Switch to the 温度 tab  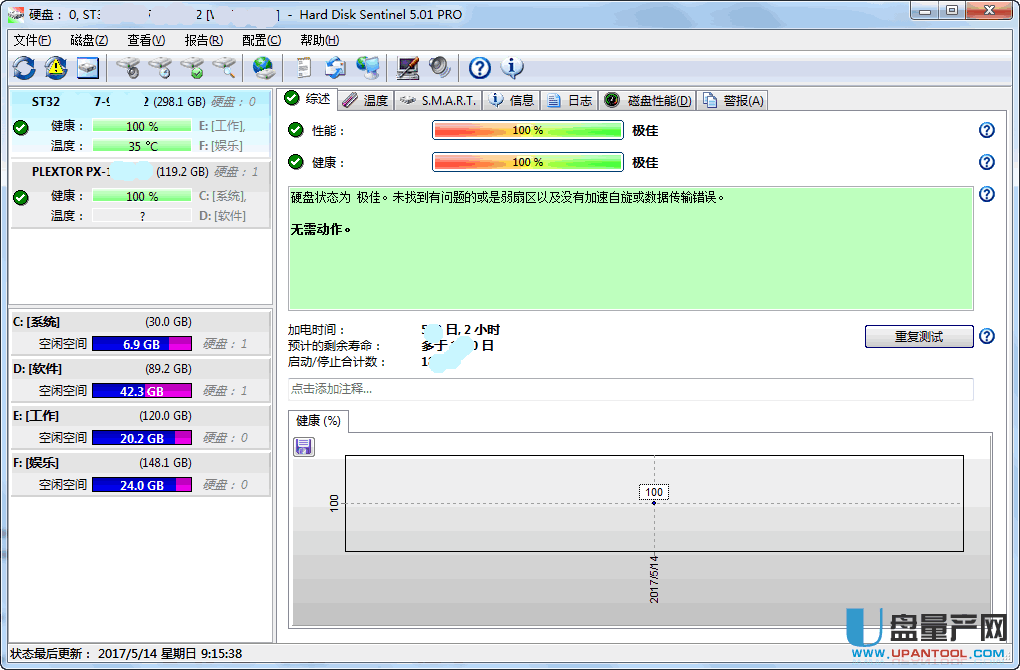[365, 100]
